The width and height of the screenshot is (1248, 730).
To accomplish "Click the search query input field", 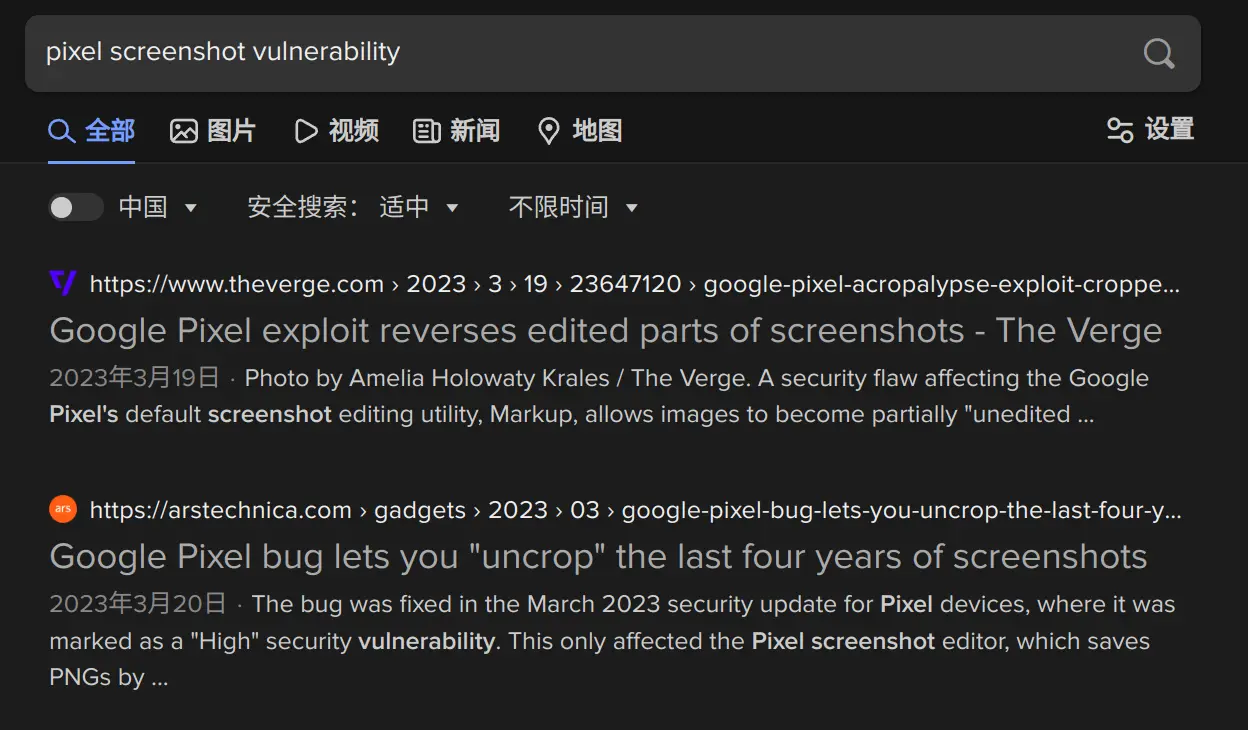I will click(x=580, y=52).
